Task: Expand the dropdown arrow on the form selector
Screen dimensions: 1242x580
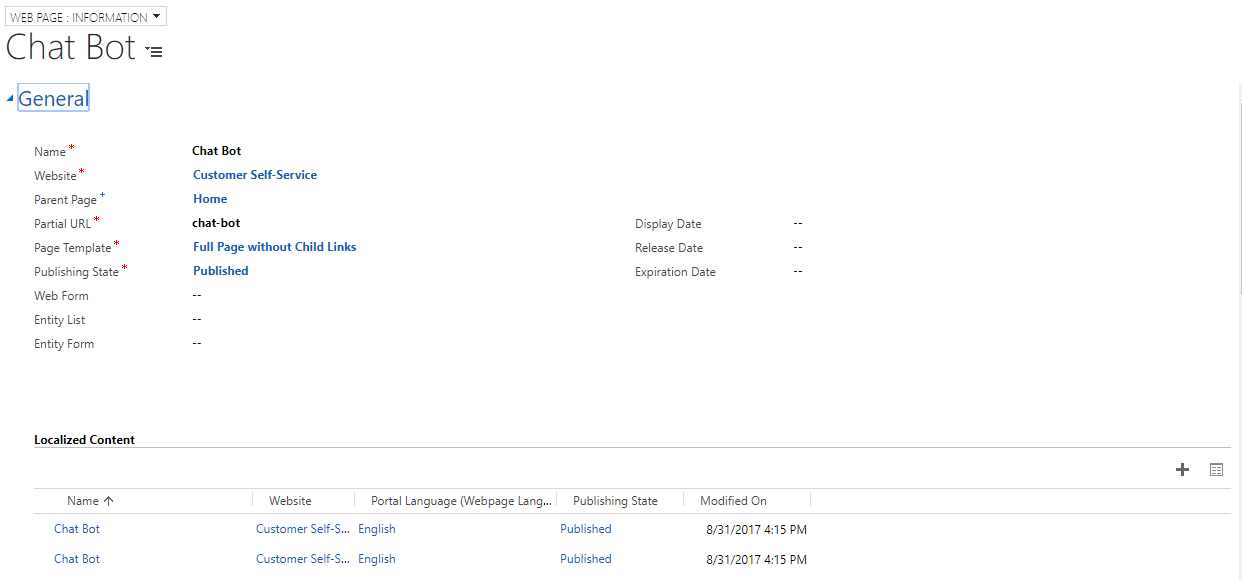Action: (156, 15)
